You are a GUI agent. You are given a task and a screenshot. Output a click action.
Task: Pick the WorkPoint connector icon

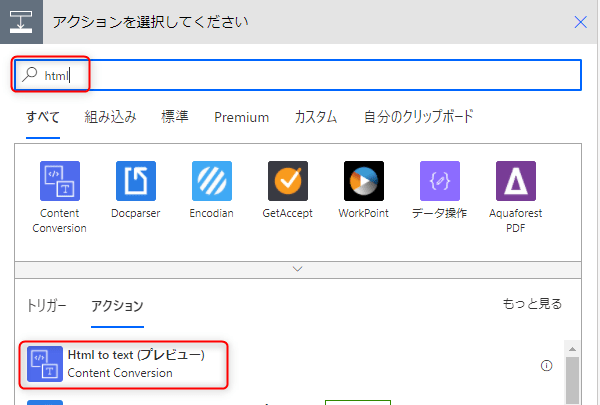pyautogui.click(x=364, y=181)
